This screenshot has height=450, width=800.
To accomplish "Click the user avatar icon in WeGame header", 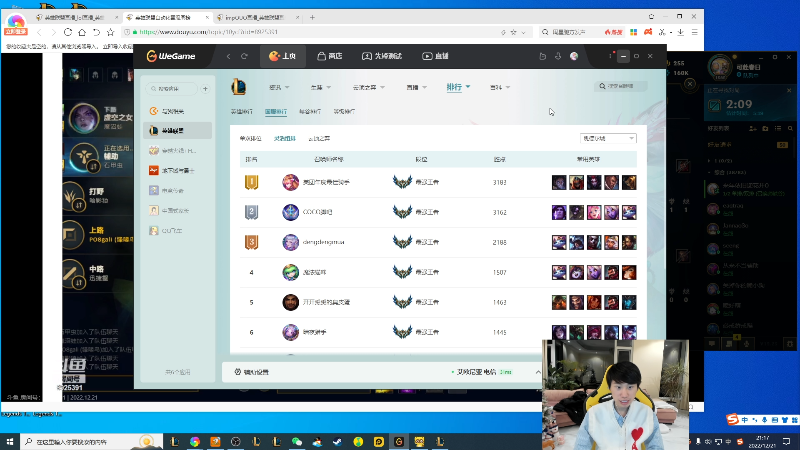I will coord(574,56).
